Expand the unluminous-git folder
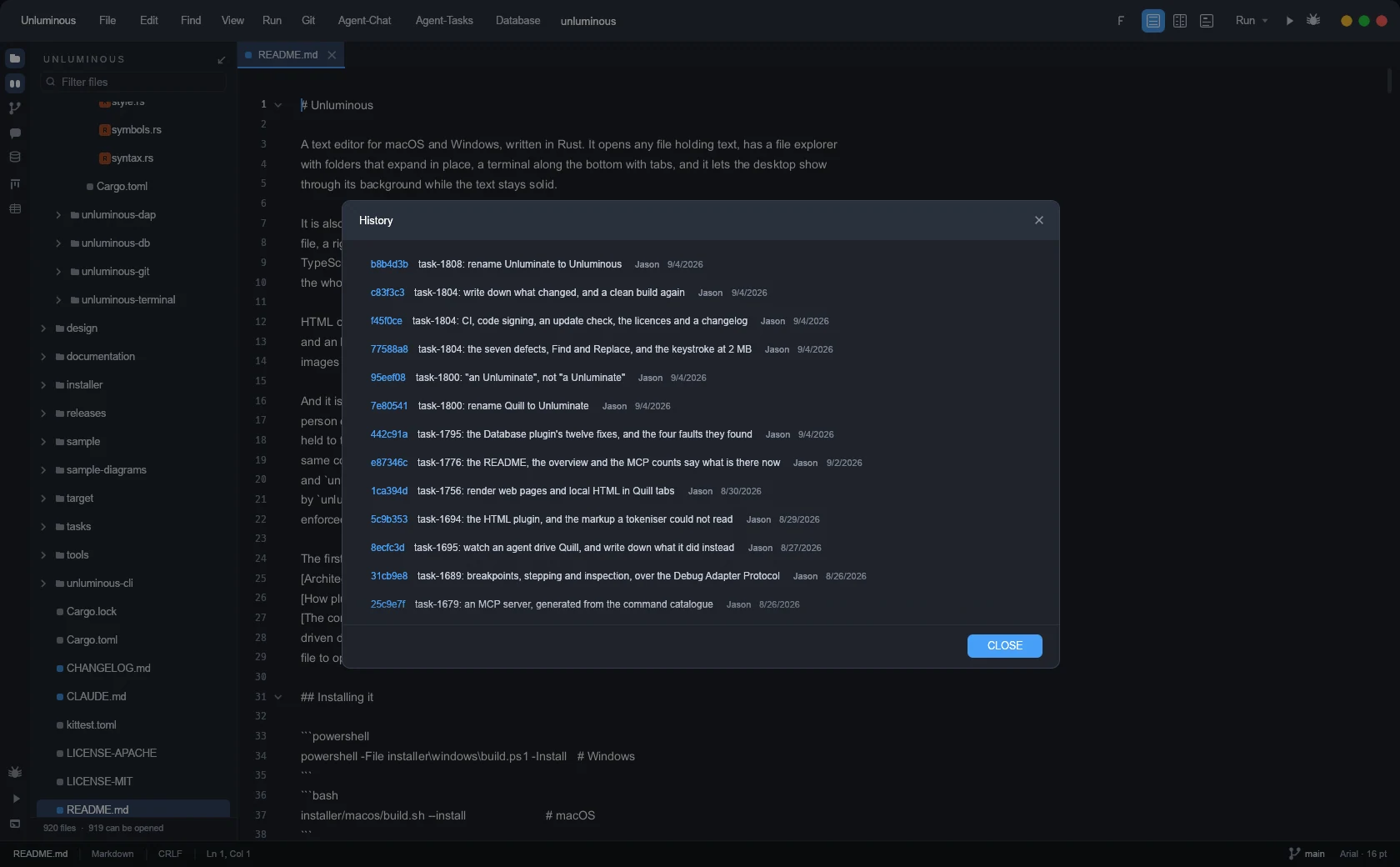 click(x=58, y=272)
